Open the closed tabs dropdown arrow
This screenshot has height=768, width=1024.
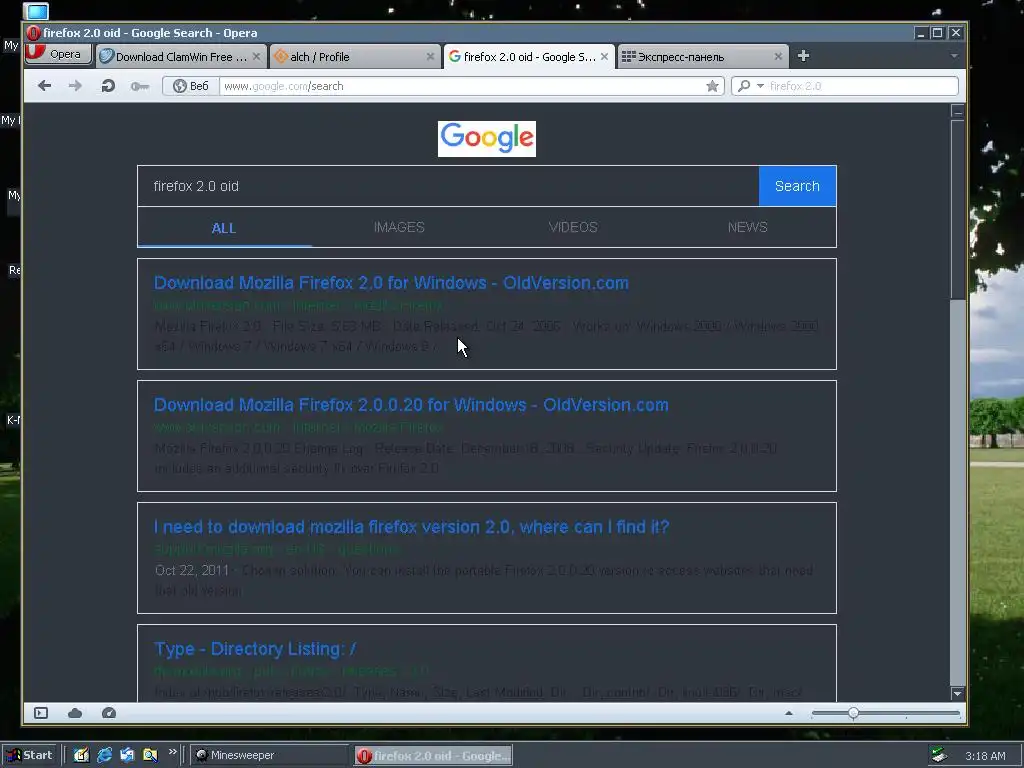[x=954, y=56]
